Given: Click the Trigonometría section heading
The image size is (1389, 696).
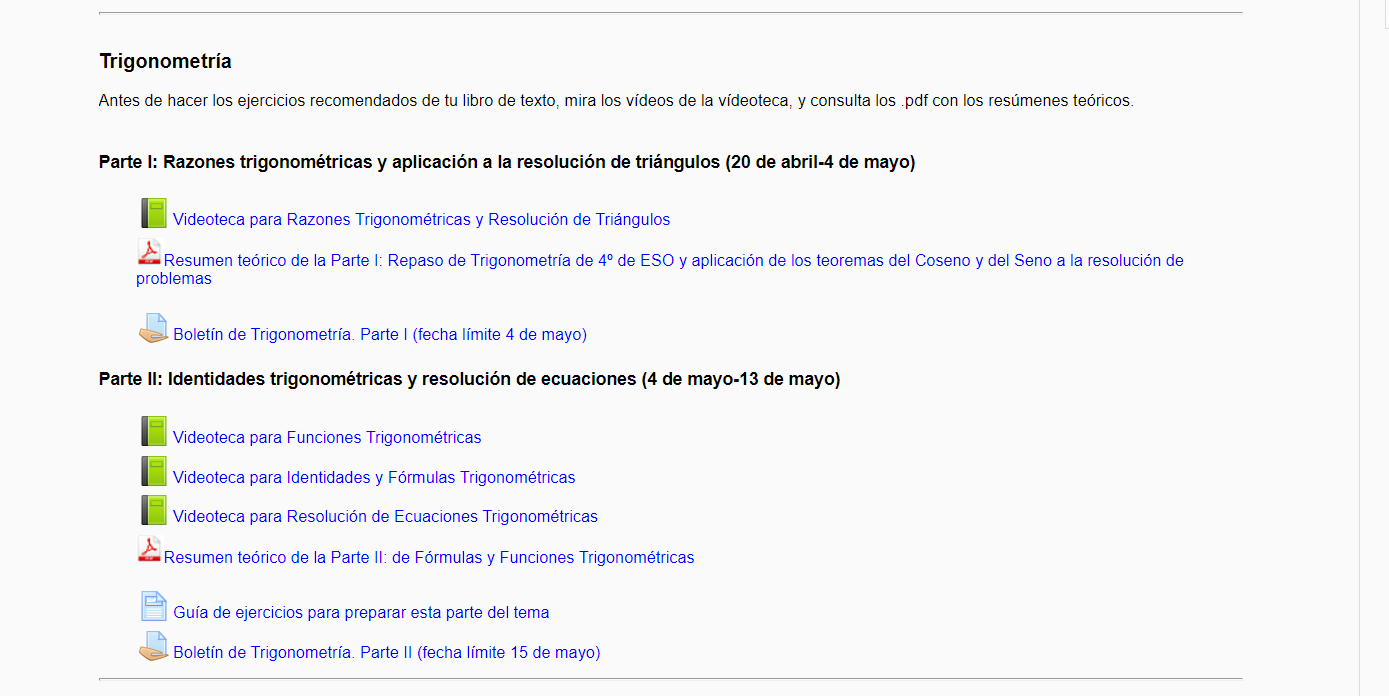Looking at the screenshot, I should coord(165,61).
